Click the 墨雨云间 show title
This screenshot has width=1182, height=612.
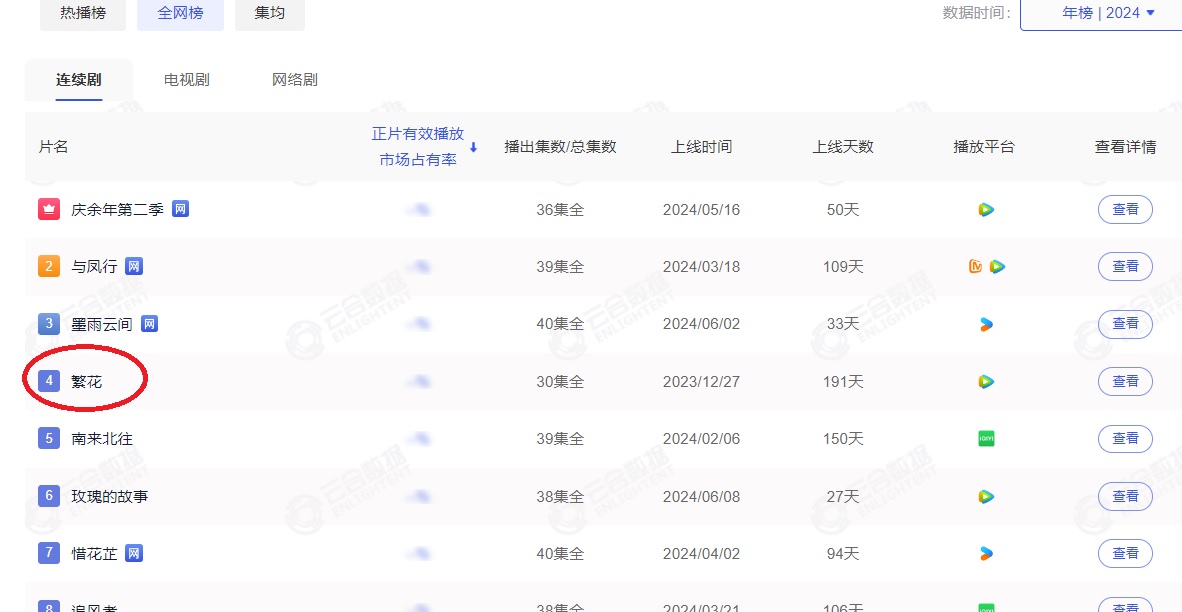(102, 324)
